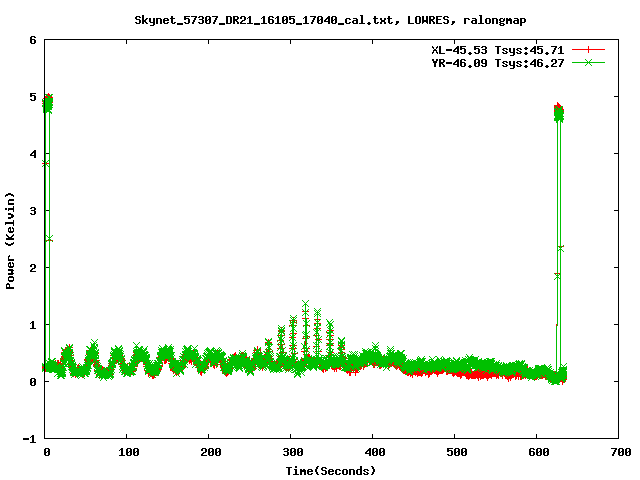Viewport: 640px width, 480px height.
Task: Click the Power (Kelvin) y-axis label
Action: coord(10,241)
